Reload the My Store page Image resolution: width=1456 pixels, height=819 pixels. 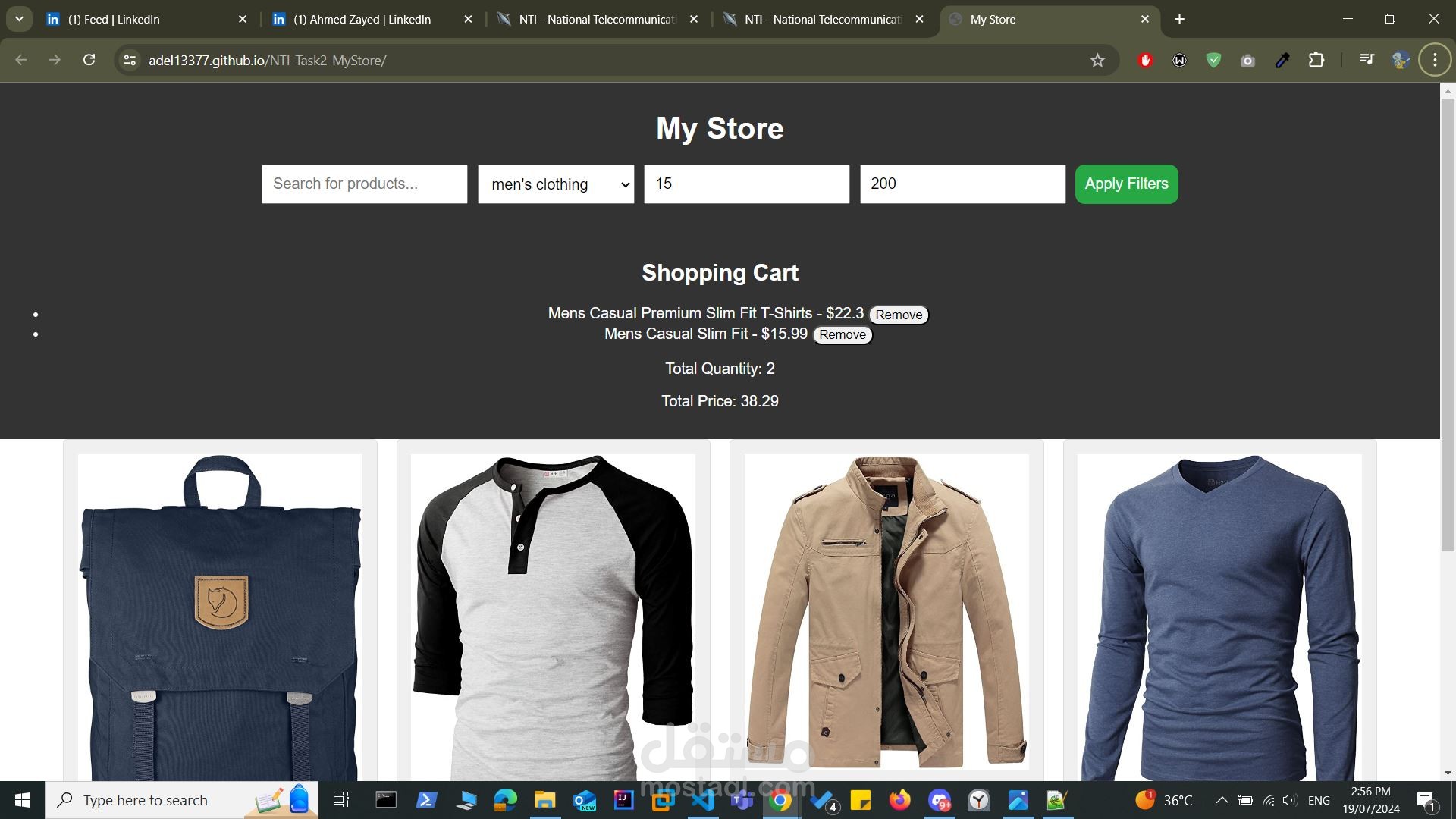coord(89,60)
